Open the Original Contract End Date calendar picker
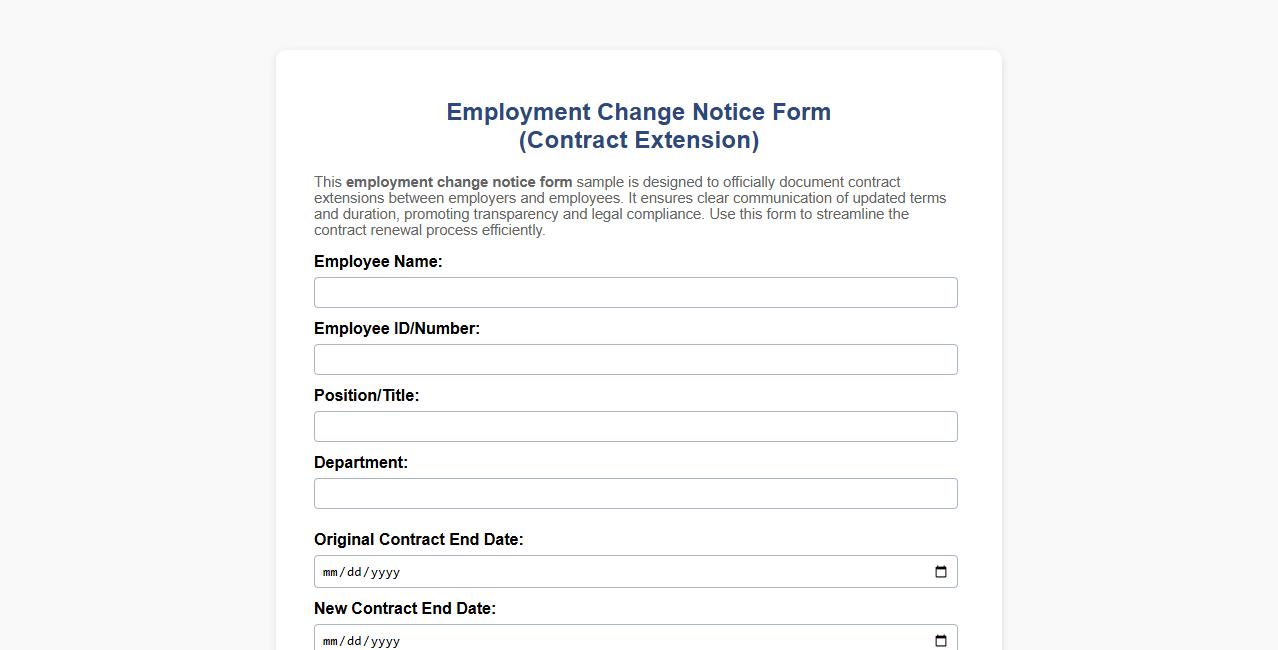1278x650 pixels. pos(939,571)
